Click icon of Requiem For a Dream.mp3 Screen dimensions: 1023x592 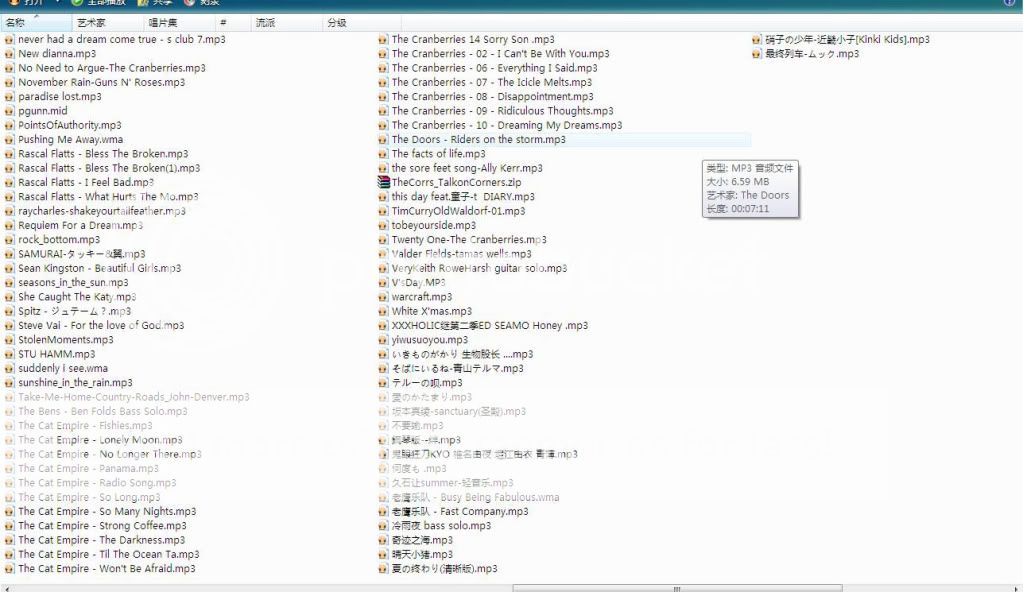[10, 226]
